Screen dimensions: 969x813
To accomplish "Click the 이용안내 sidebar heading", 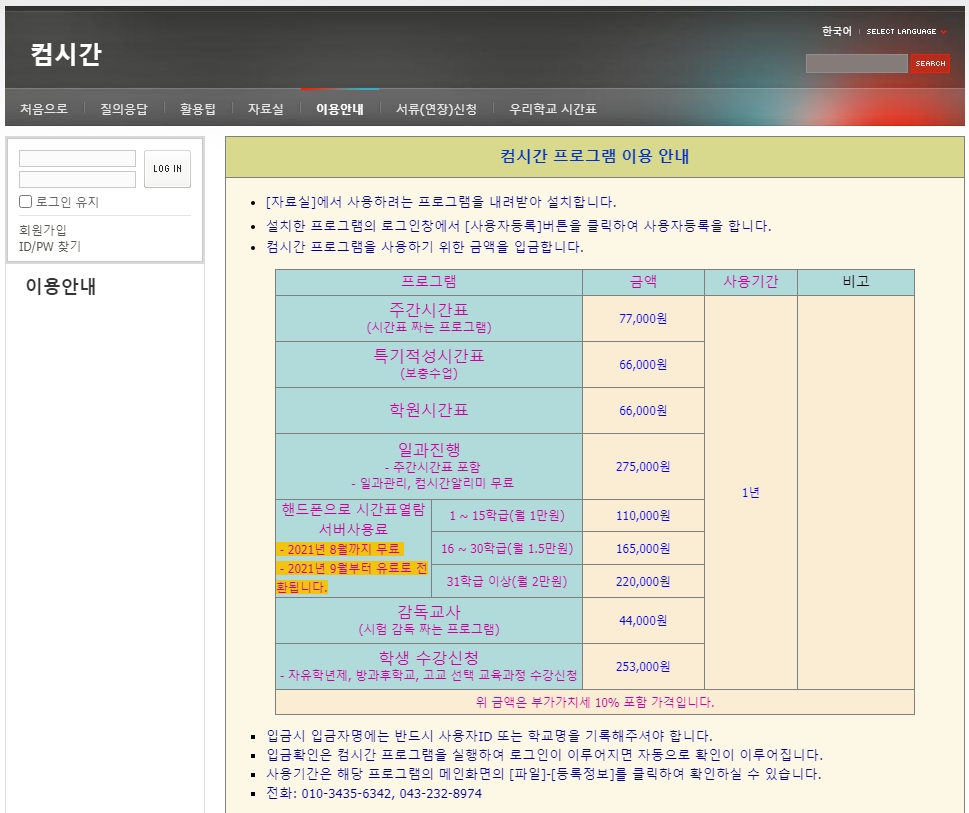I will tap(61, 286).
